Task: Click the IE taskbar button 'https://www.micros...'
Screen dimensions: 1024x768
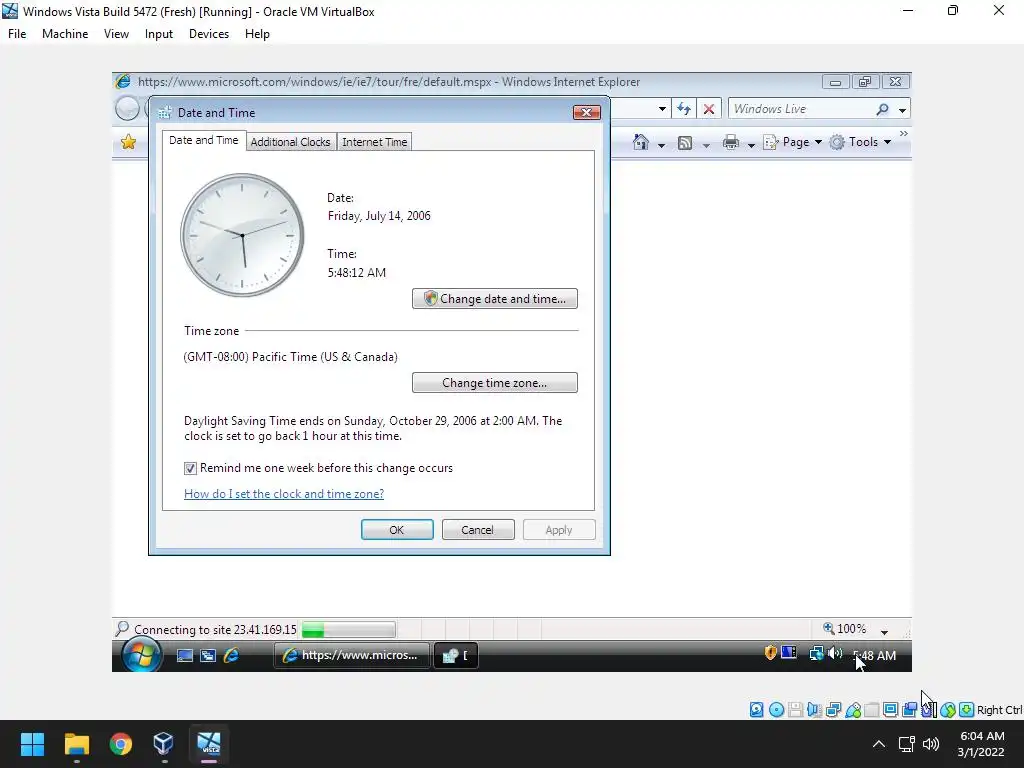Action: [x=352, y=655]
